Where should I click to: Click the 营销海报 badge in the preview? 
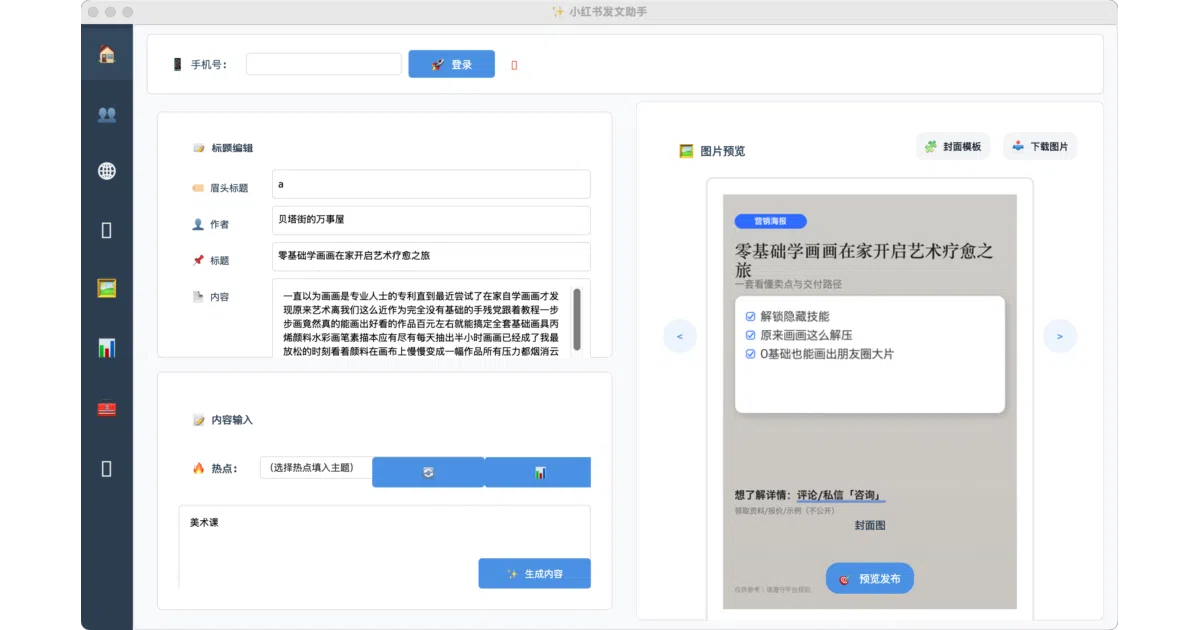pyautogui.click(x=770, y=221)
